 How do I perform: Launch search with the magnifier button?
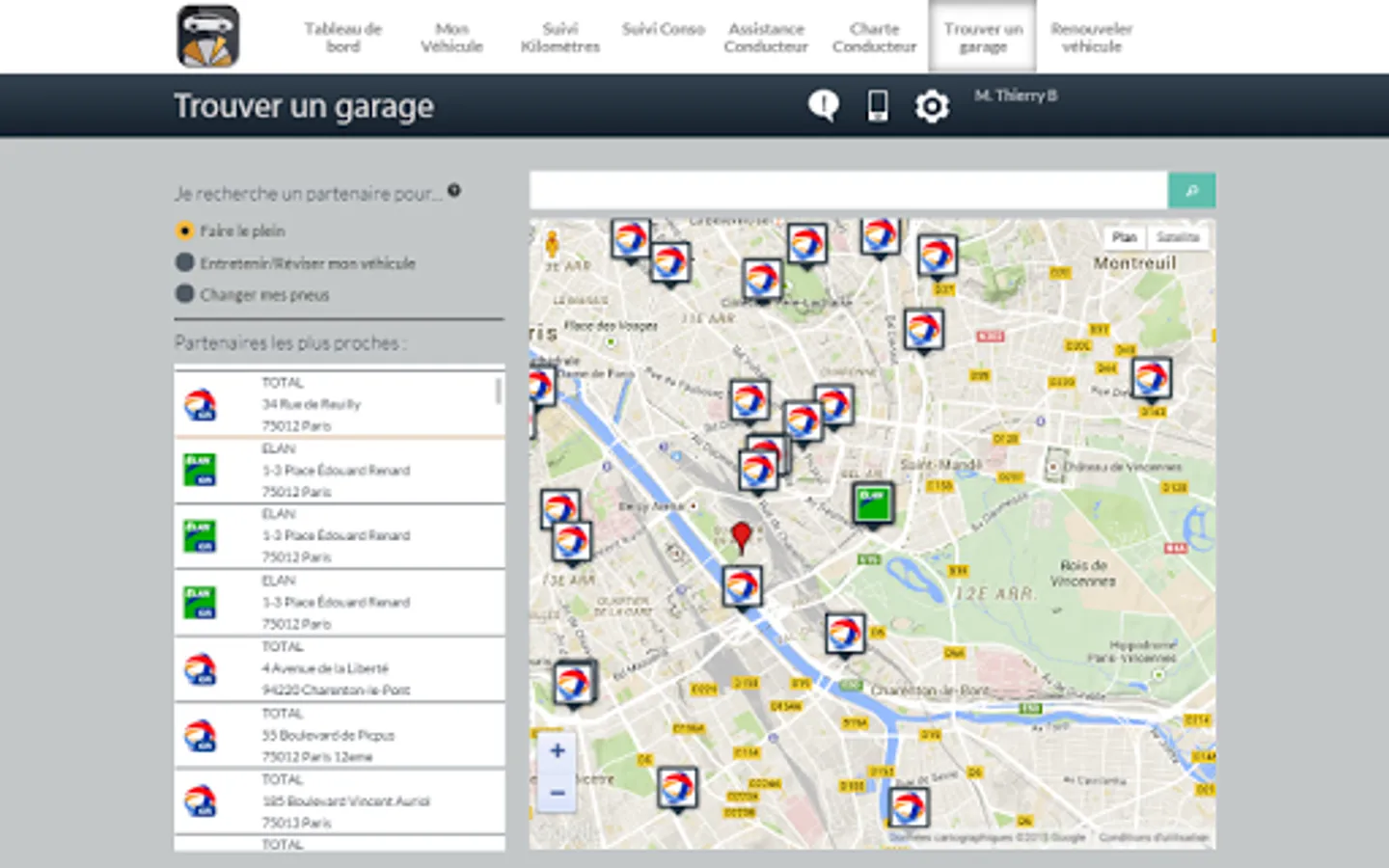pos(1192,190)
